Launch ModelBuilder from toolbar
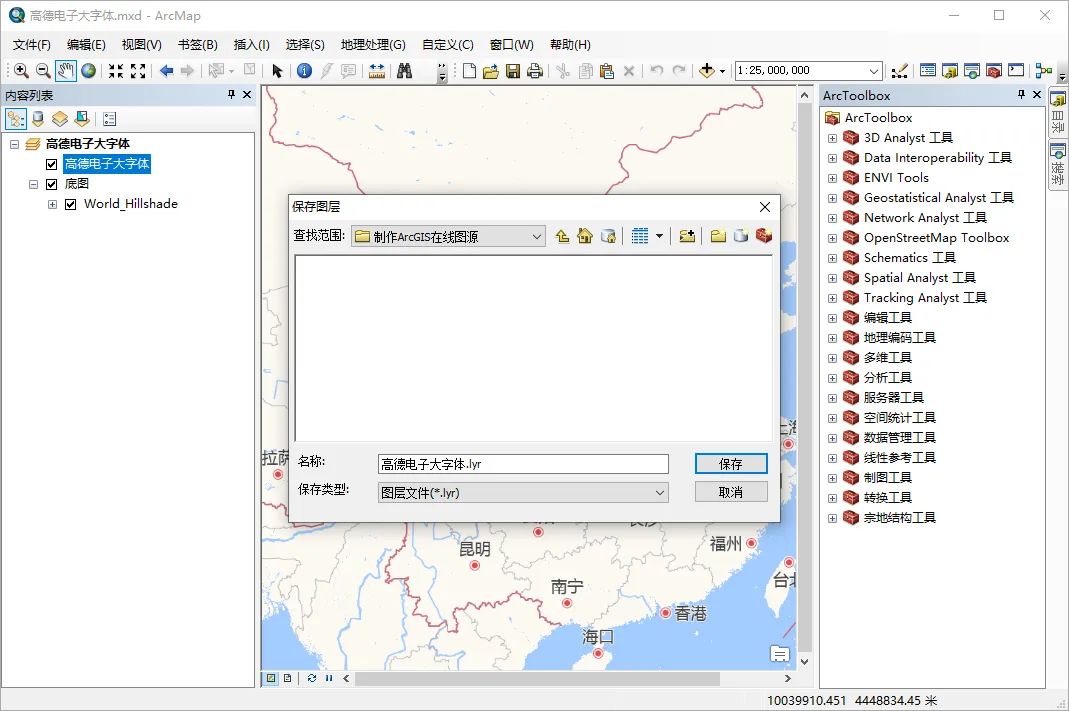 click(x=1043, y=70)
